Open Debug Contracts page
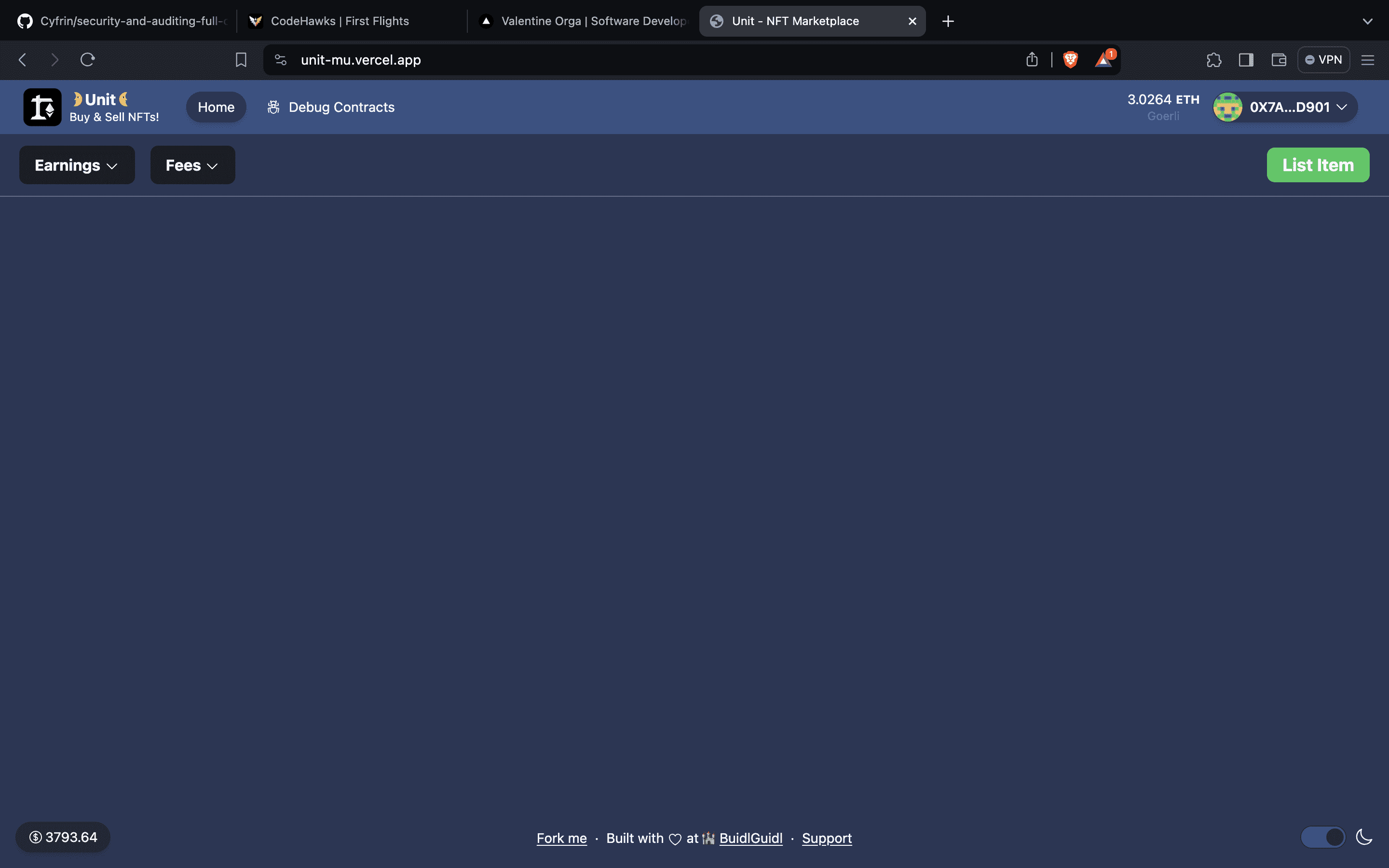The width and height of the screenshot is (1389, 868). [330, 108]
